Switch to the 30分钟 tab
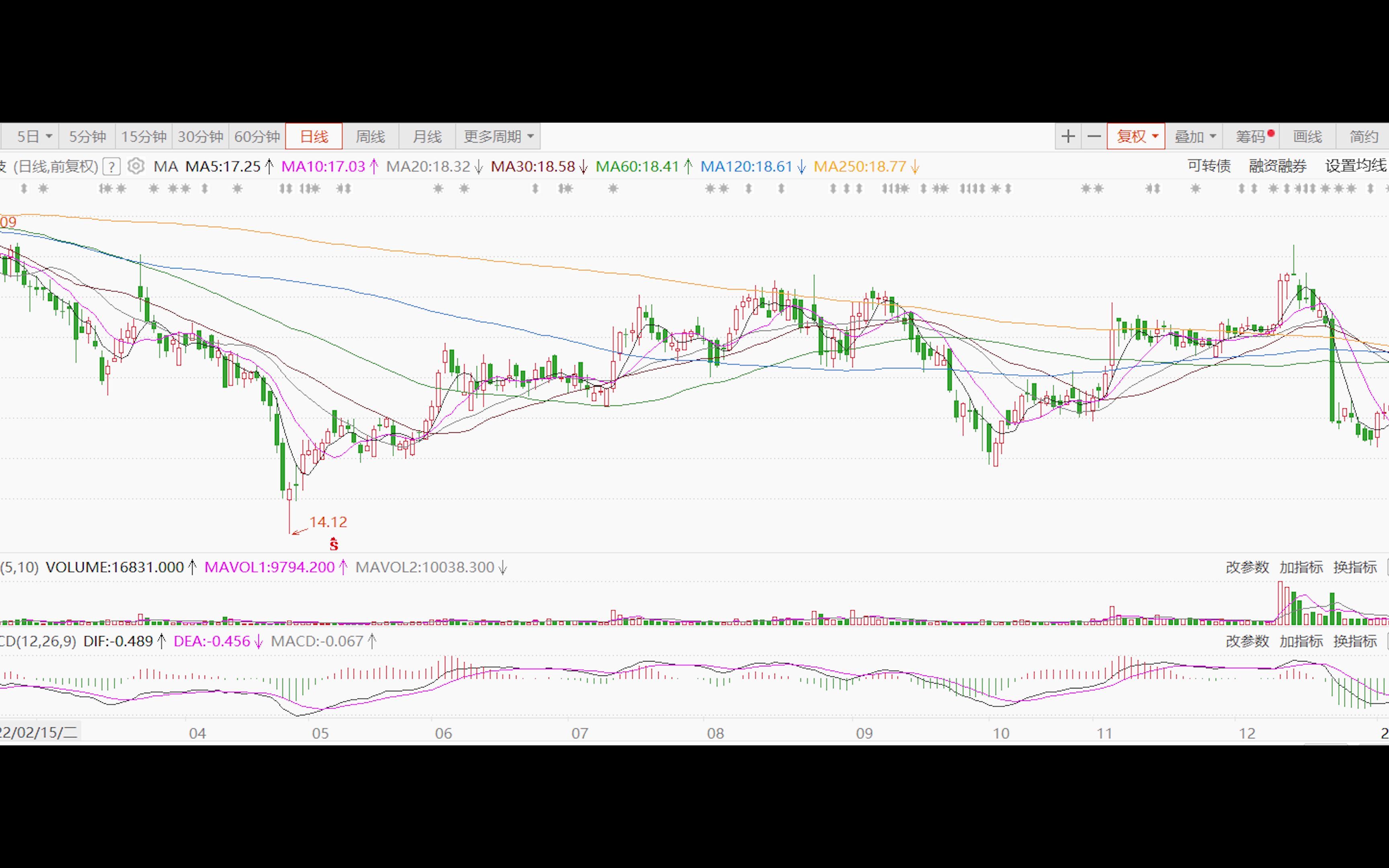The width and height of the screenshot is (1389, 868). coord(200,137)
